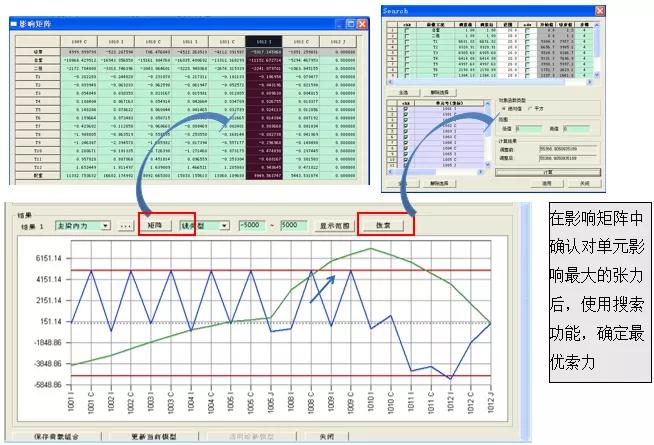Image resolution: width=654 pixels, height=445 pixels.
Task: Select the 绝对值 radio button
Action: coord(503,108)
